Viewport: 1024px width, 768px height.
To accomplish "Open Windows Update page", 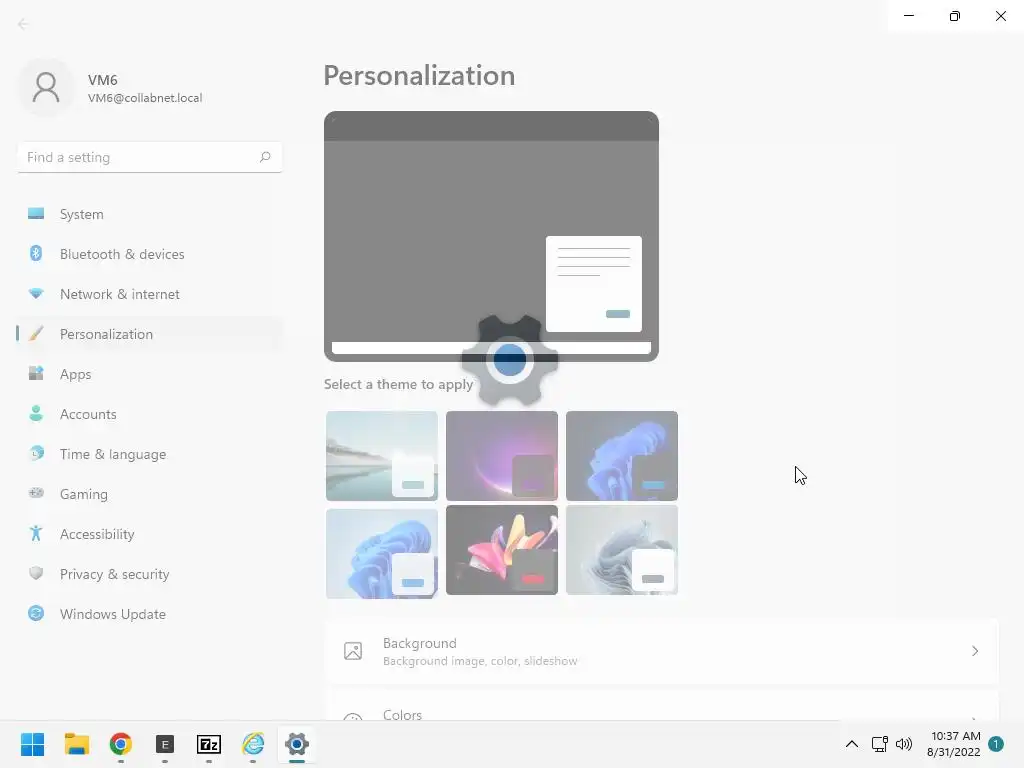I will click(x=150, y=614).
